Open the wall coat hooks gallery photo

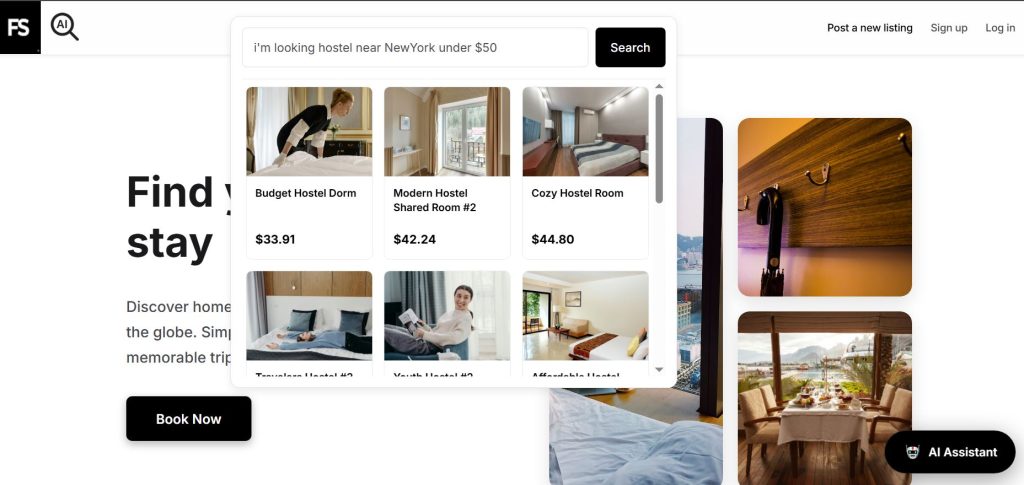[x=825, y=207]
